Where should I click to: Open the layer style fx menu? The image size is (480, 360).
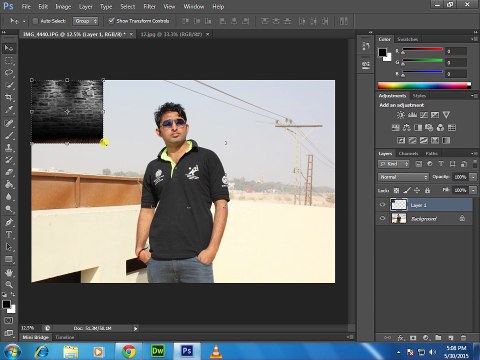[x=401, y=338]
